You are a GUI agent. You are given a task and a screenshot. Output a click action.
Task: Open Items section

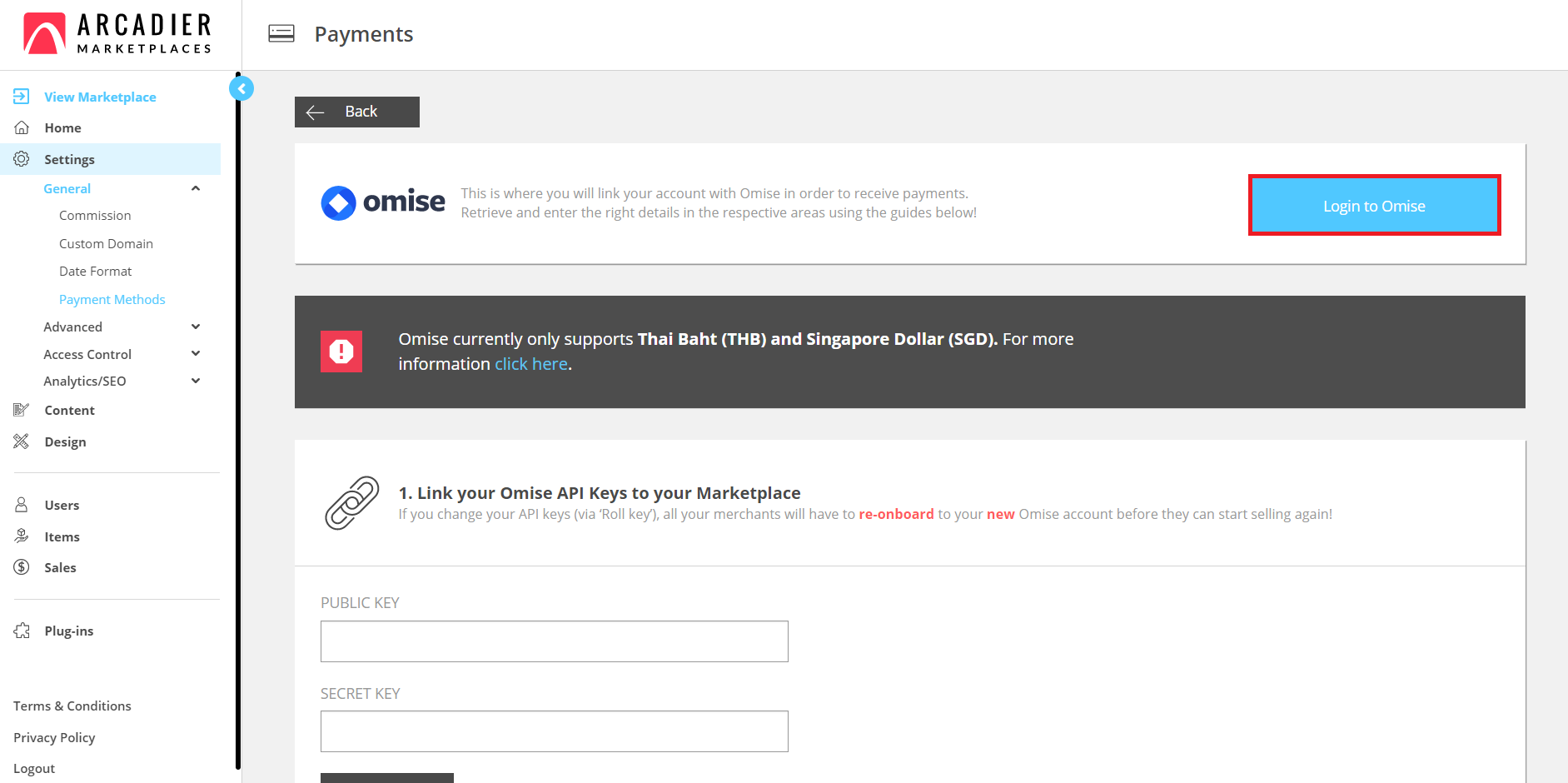tap(62, 536)
